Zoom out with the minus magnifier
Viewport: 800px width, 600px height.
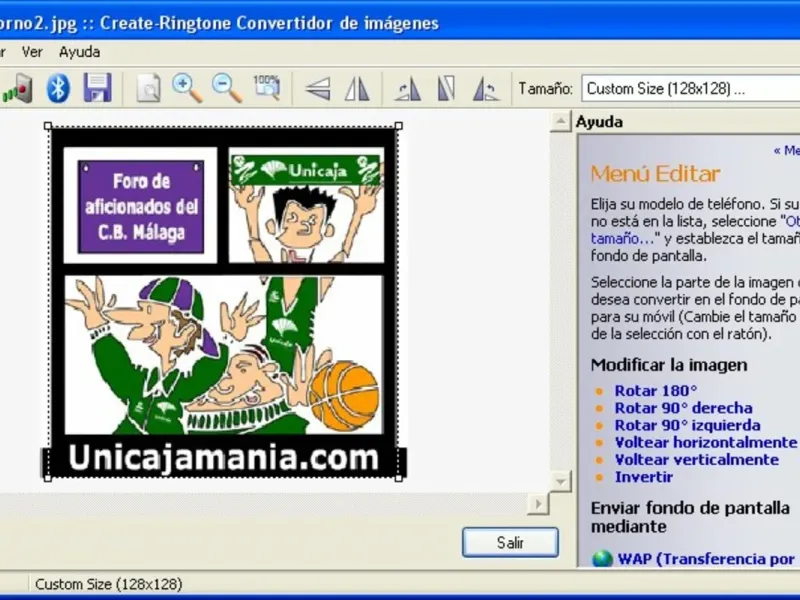tap(227, 88)
